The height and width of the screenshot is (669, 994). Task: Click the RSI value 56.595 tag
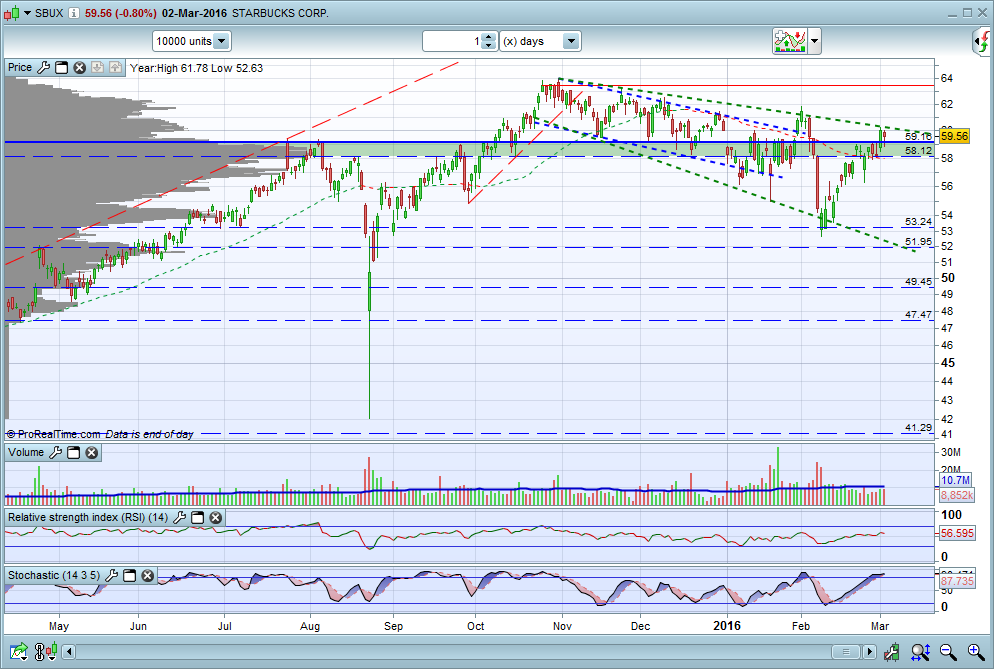pos(957,533)
